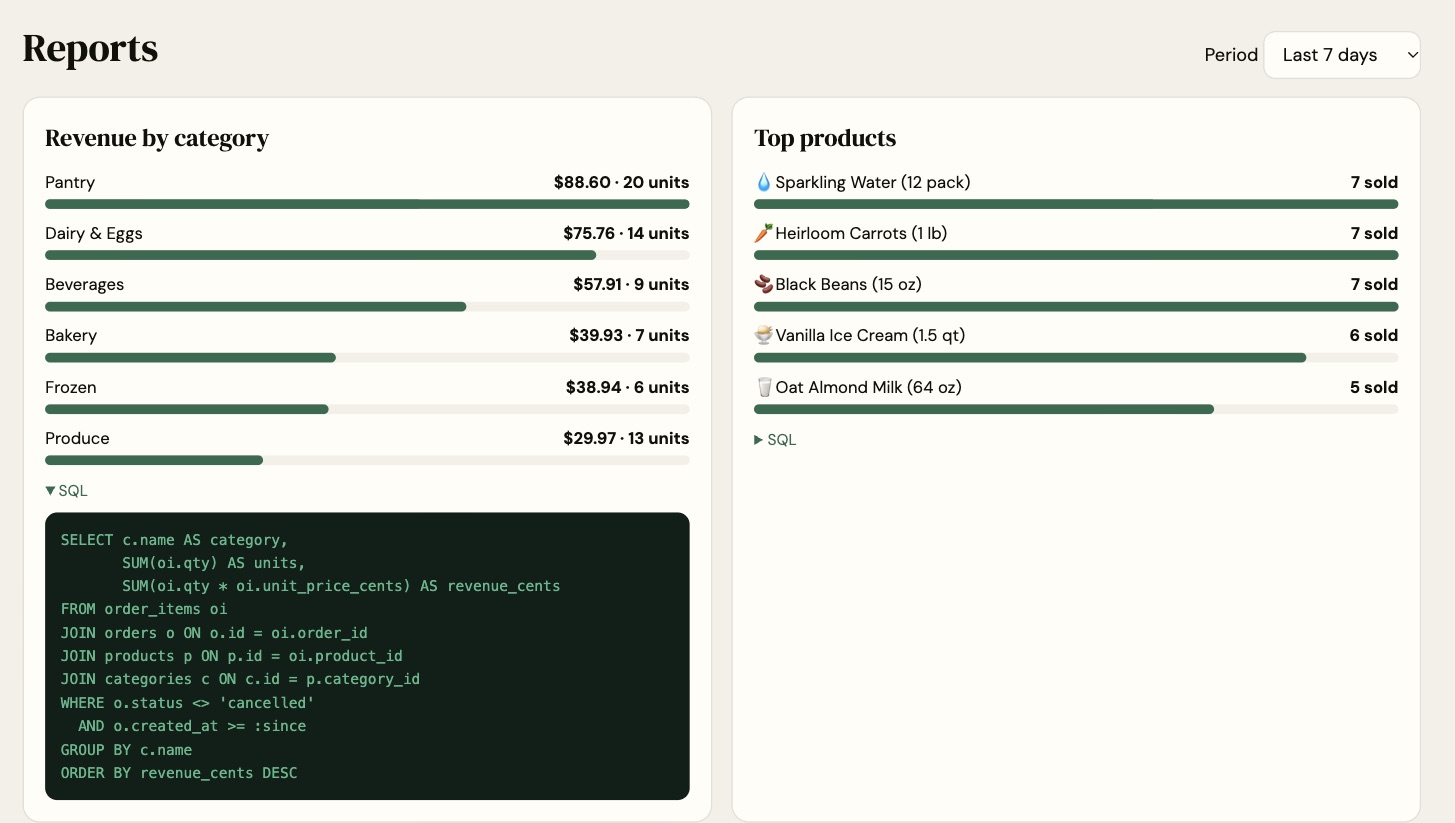Click the Pantry revenue progress bar
Viewport: 1455px width, 823px height.
pyautogui.click(x=367, y=204)
